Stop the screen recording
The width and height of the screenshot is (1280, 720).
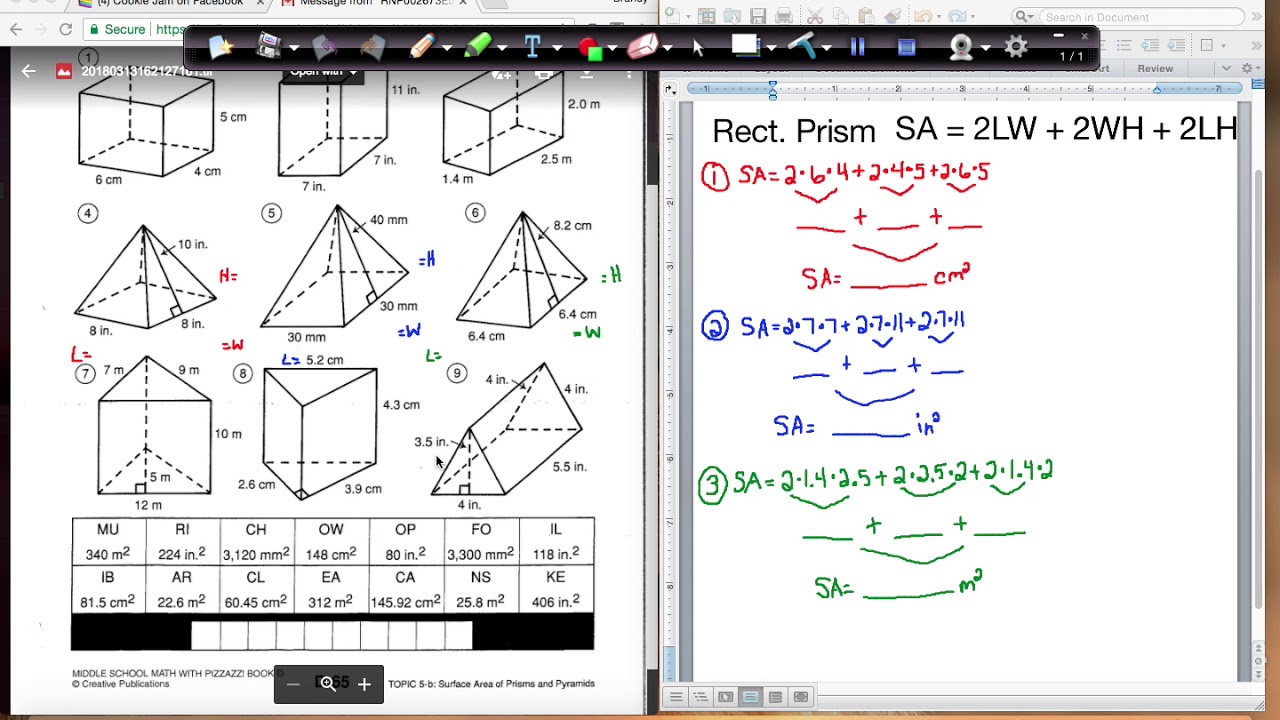click(x=906, y=47)
